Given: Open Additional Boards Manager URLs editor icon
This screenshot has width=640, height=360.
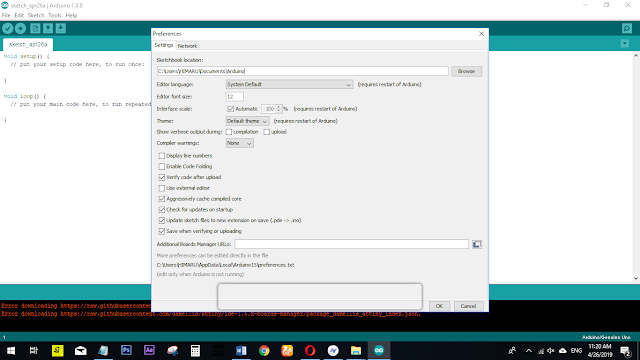Looking at the screenshot, I should [476, 244].
